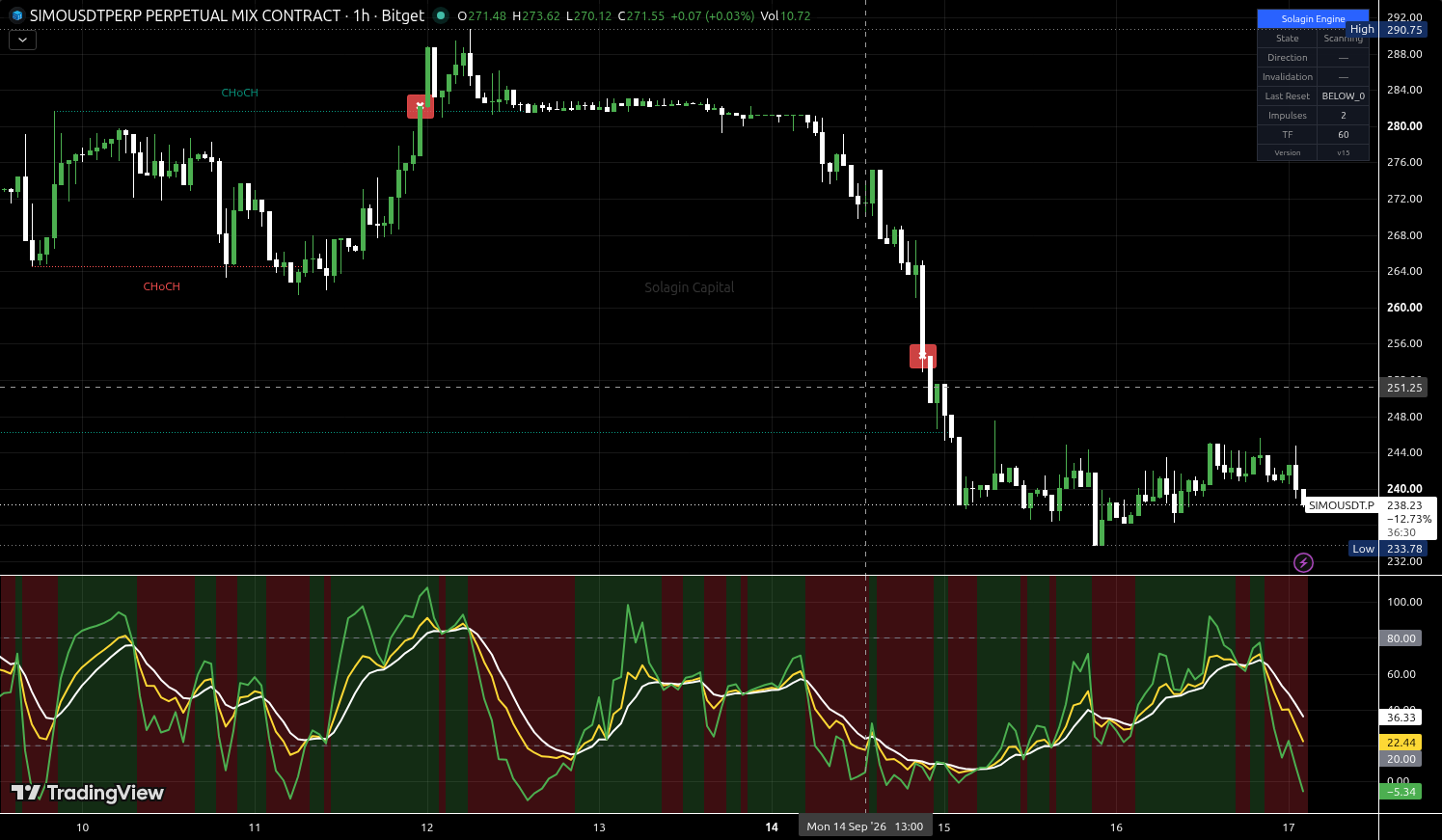Click the purple lightning bolt icon
Viewport: 1442px width, 840px height.
click(x=1303, y=562)
